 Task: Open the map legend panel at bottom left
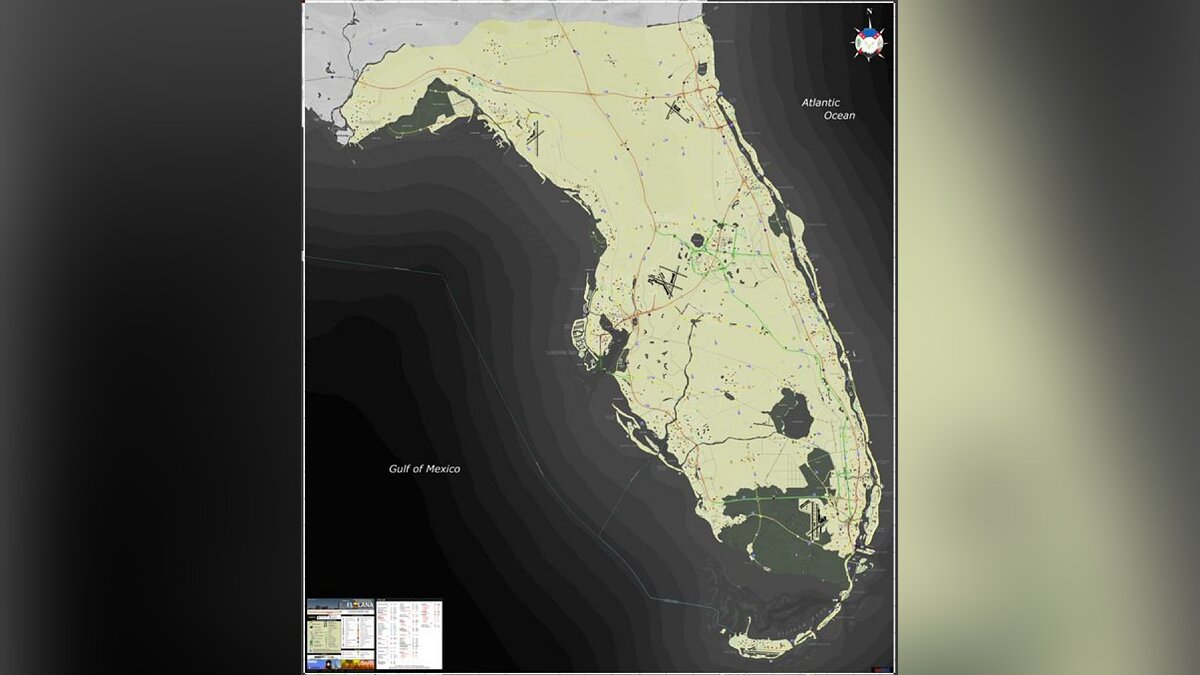tap(340, 634)
